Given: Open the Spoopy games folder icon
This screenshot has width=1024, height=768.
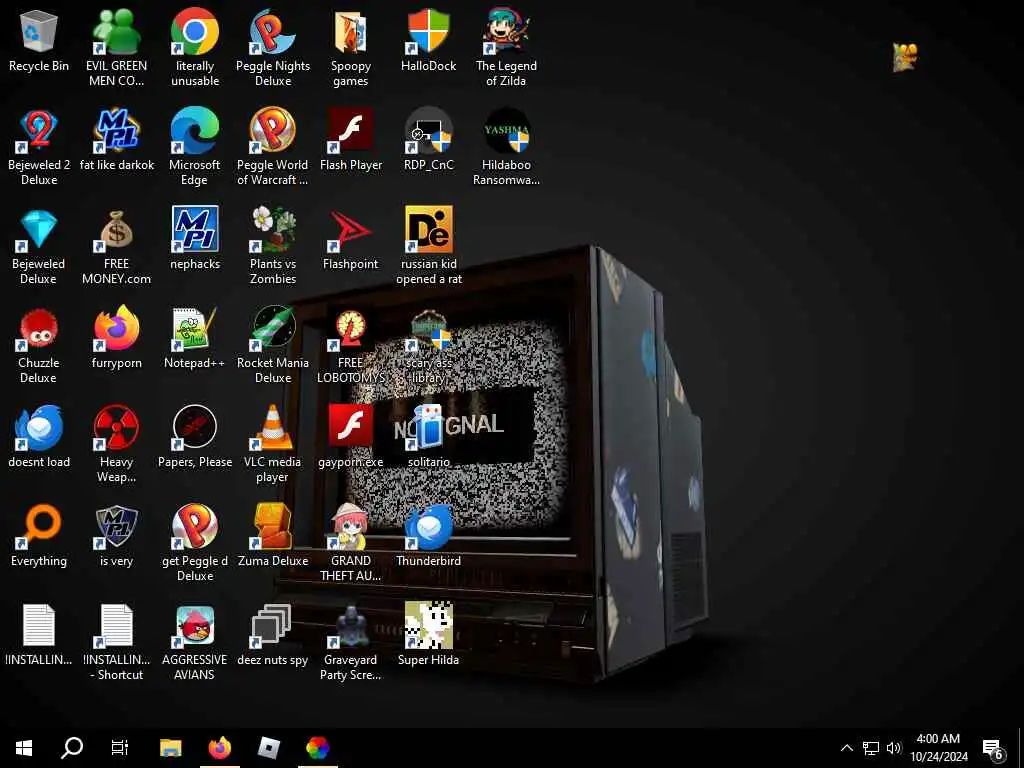Looking at the screenshot, I should point(351,33).
